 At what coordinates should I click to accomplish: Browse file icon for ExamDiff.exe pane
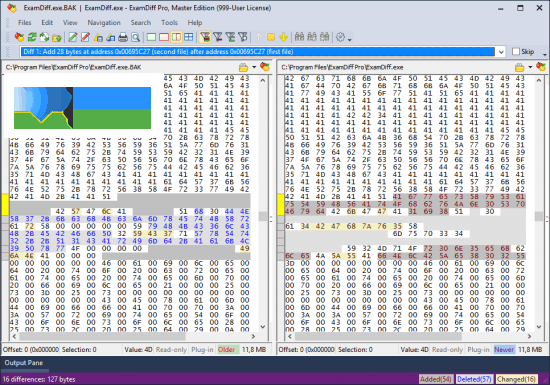point(519,67)
